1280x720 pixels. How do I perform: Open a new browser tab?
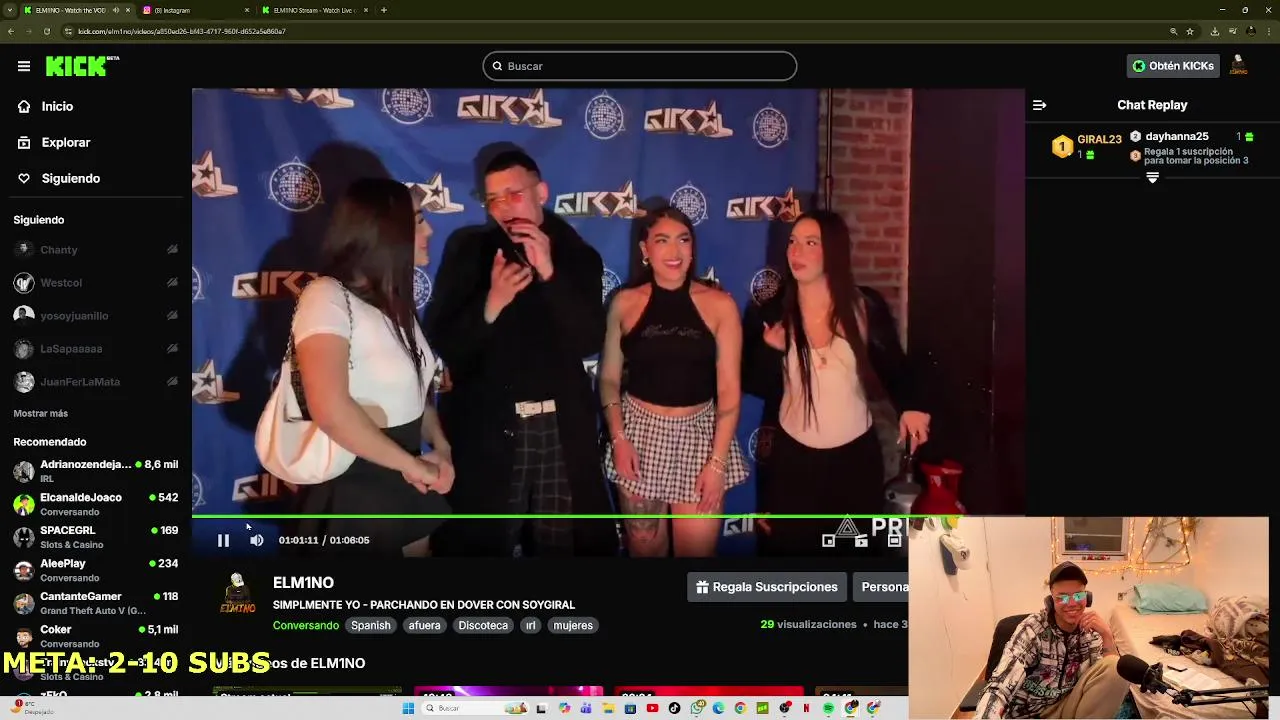tap(384, 10)
